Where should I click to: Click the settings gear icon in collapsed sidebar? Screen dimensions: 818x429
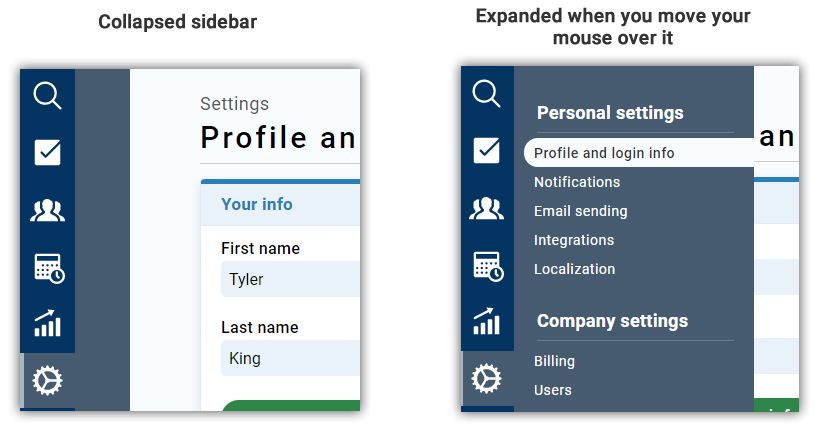47,381
